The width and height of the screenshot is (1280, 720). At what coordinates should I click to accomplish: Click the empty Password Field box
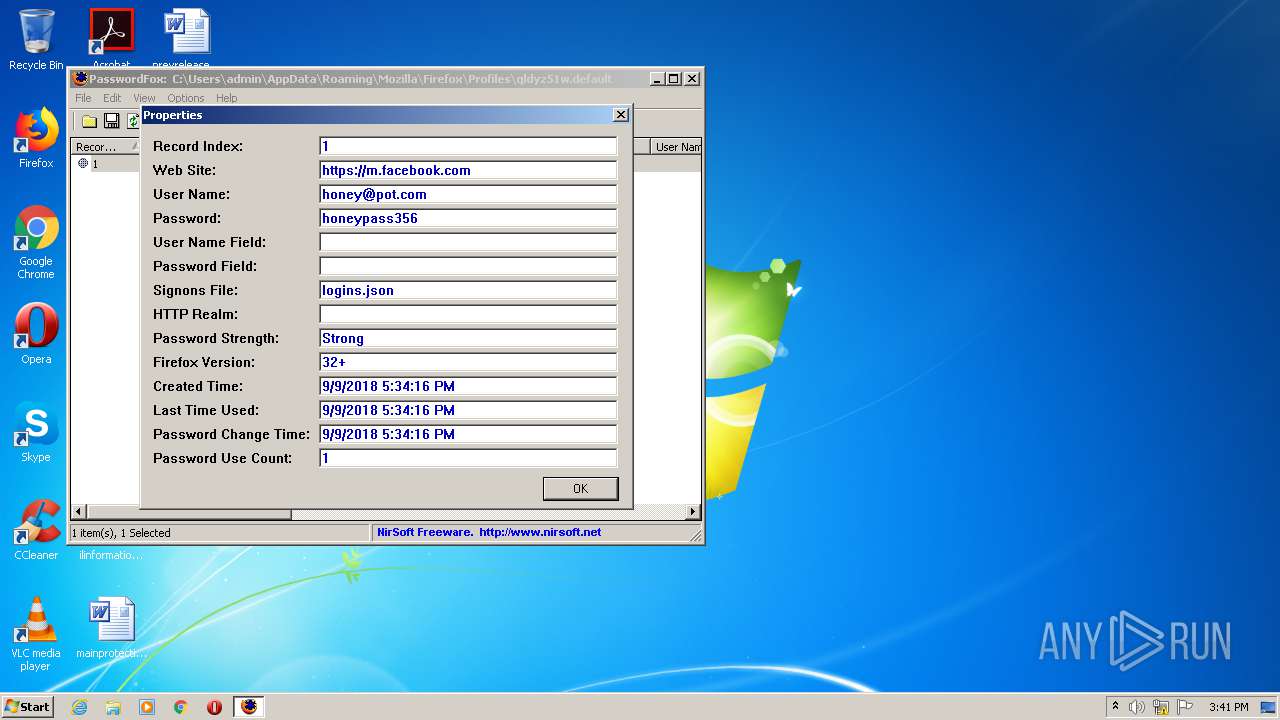[468, 266]
